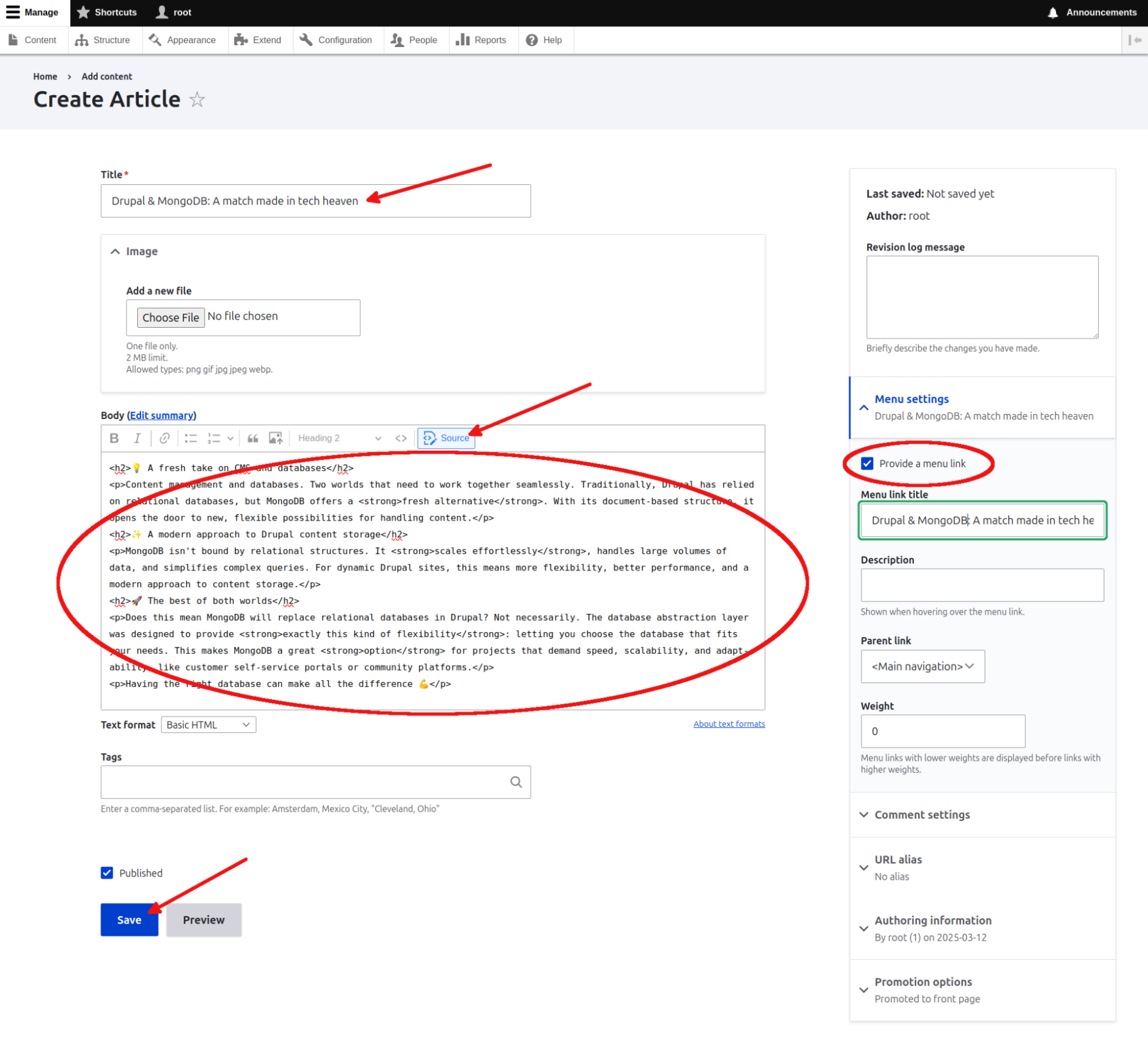The image size is (1148, 1039).
Task: Open Shortcuts in the top bar
Action: tap(107, 13)
